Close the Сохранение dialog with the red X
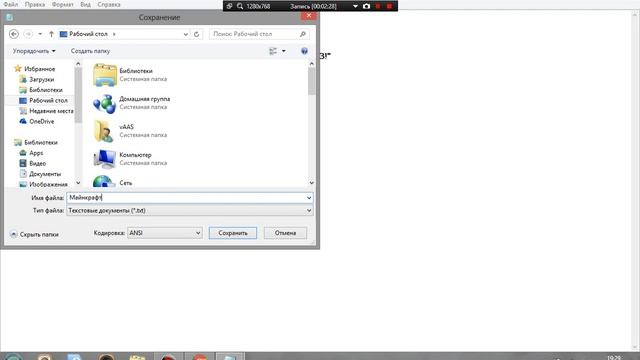 pos(309,16)
